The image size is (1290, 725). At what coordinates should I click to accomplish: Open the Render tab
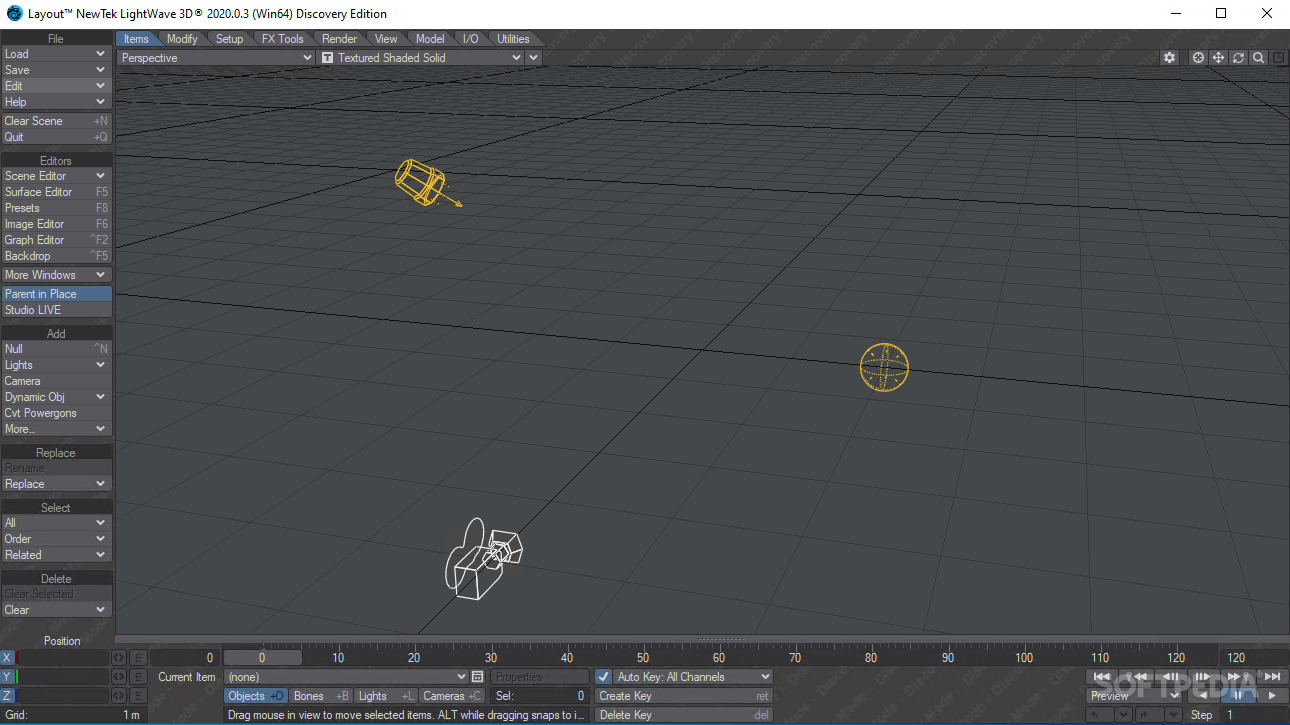pos(339,39)
